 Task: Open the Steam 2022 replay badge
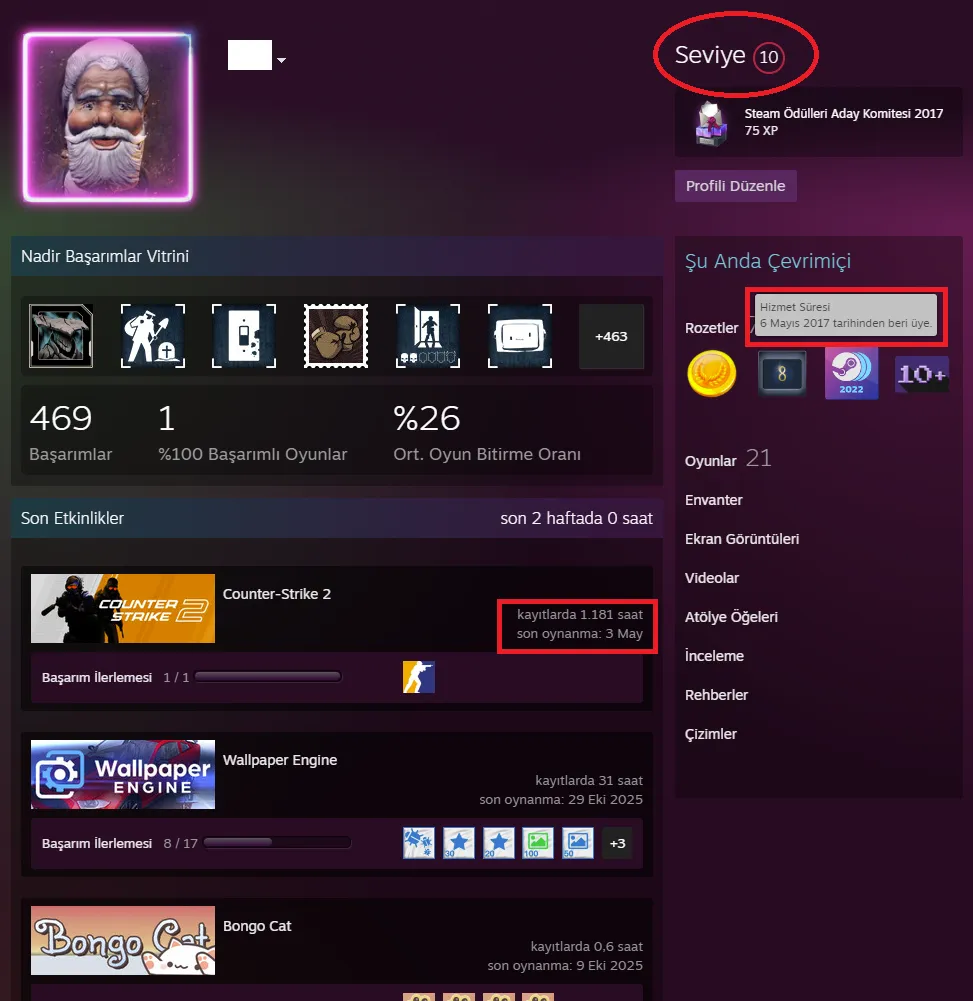click(x=851, y=373)
